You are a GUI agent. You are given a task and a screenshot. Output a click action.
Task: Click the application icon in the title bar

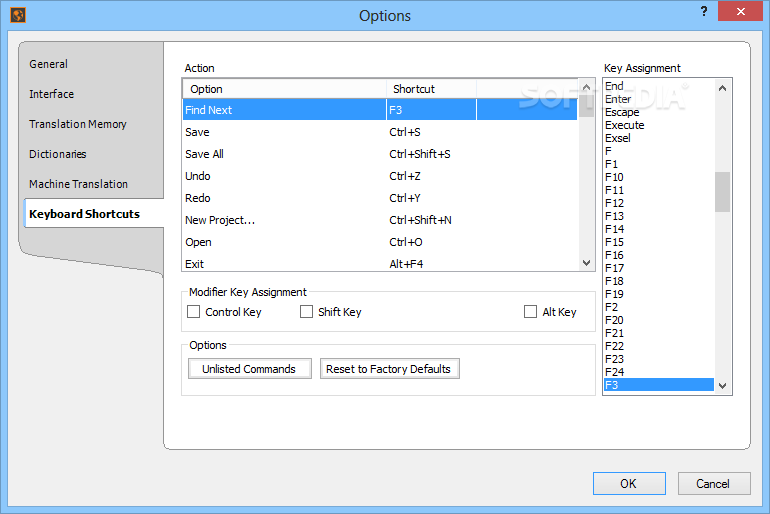18,15
